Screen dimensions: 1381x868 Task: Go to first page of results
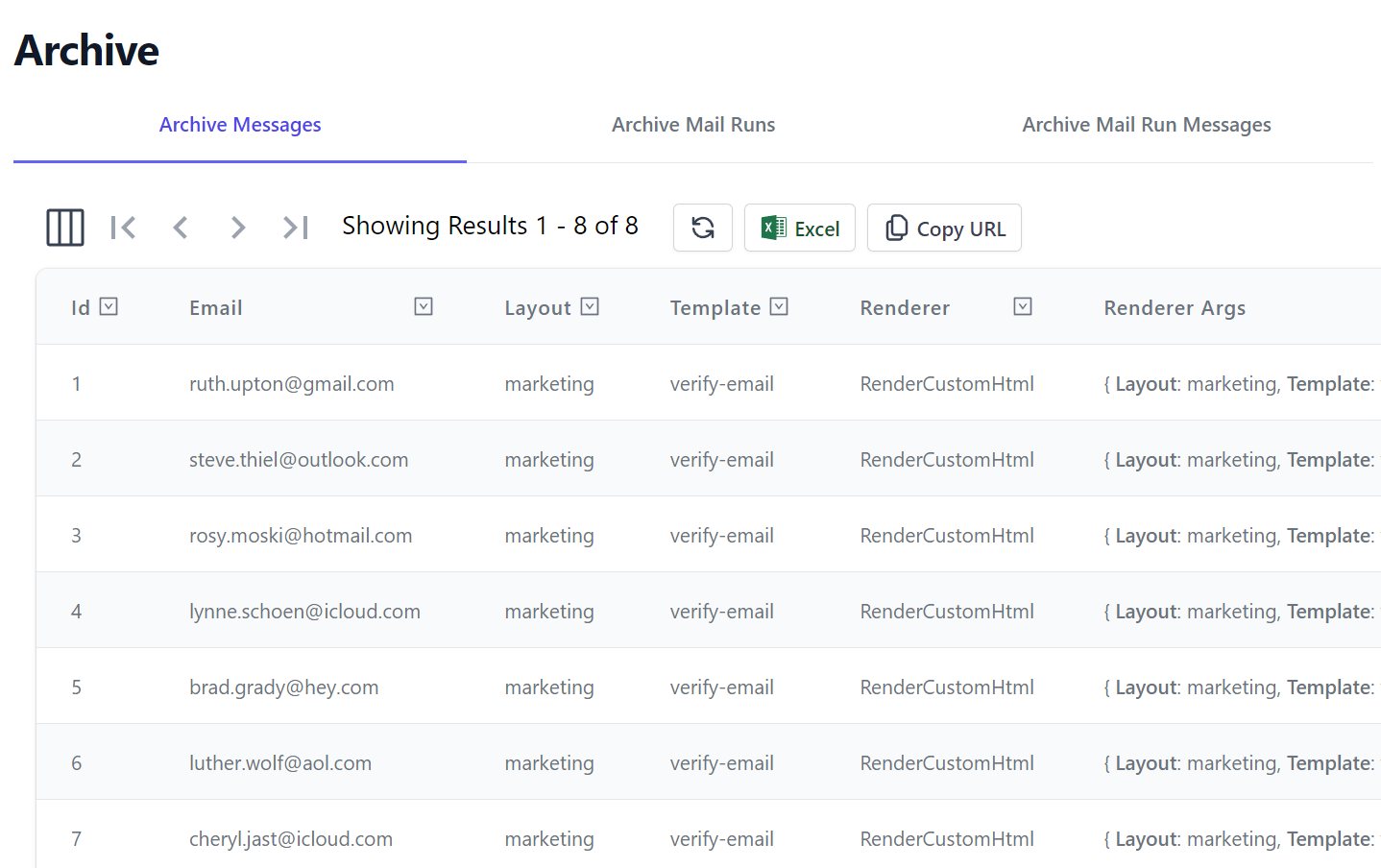coord(123,228)
